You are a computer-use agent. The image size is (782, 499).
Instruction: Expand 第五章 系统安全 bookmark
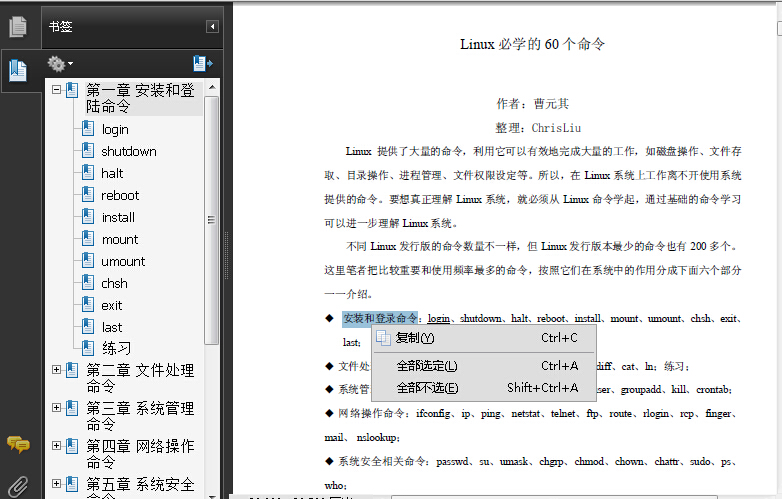click(x=56, y=484)
